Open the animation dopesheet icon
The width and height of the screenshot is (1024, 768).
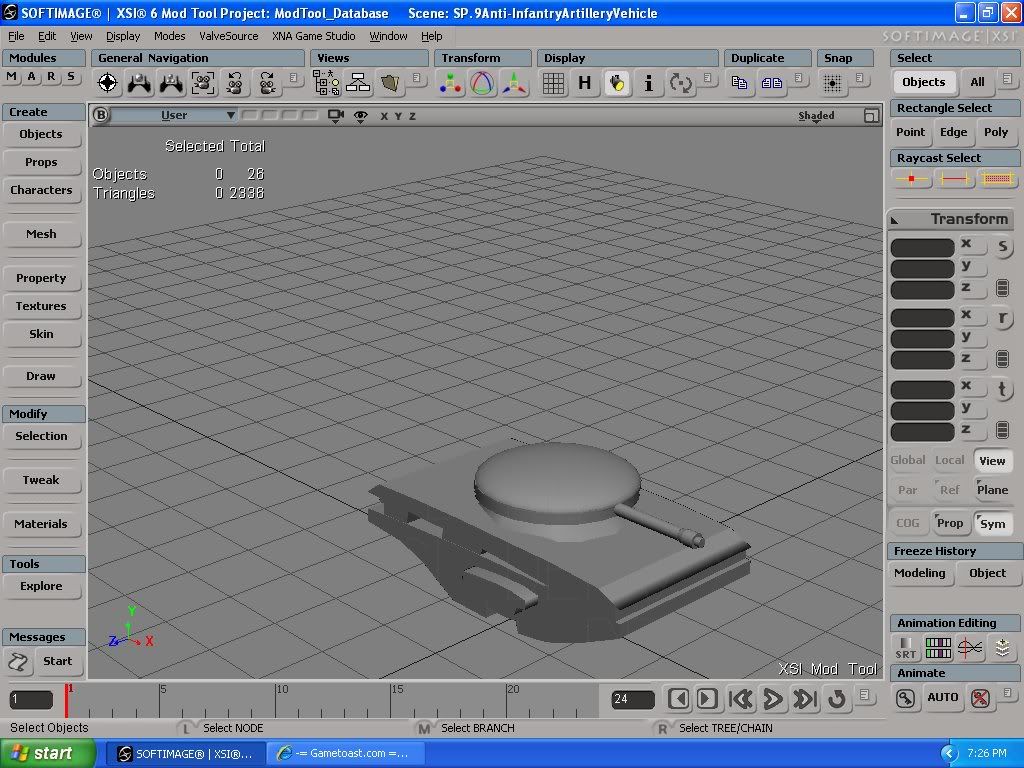coord(938,648)
